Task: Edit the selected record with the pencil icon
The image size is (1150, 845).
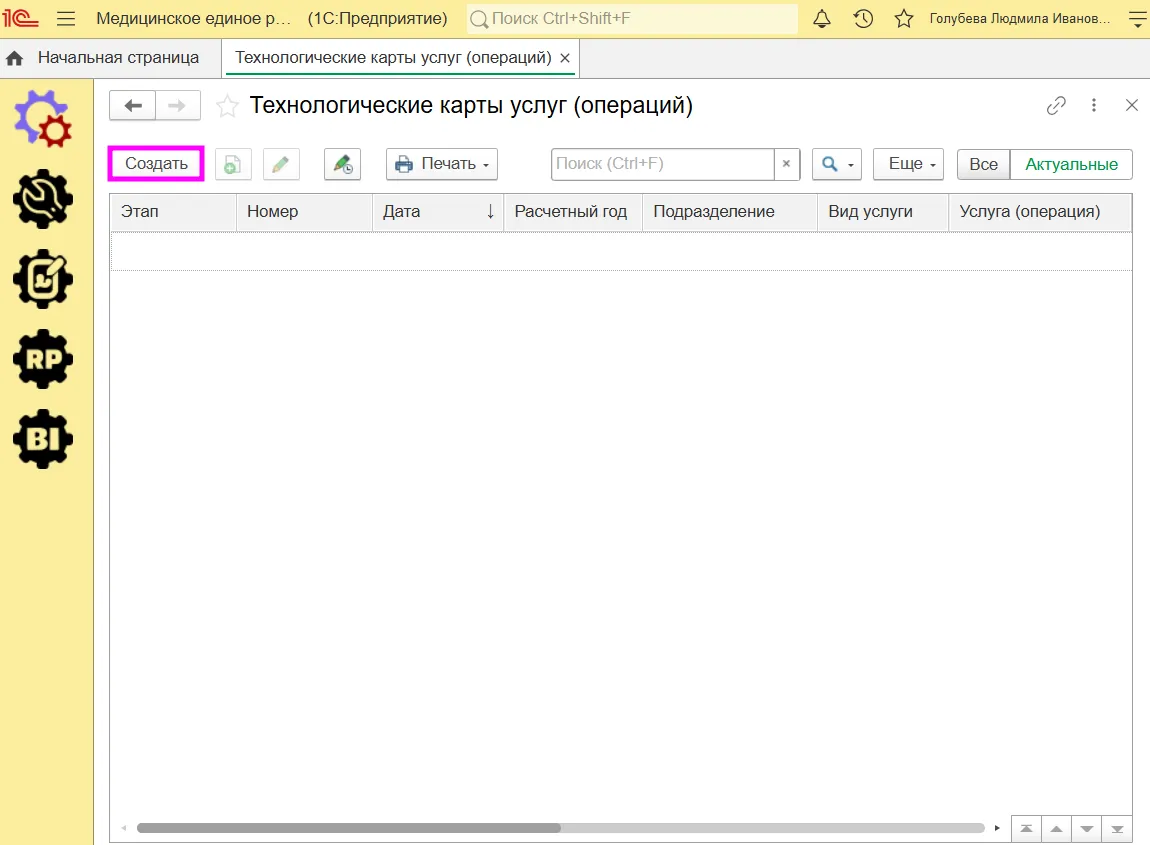Action: coord(281,164)
